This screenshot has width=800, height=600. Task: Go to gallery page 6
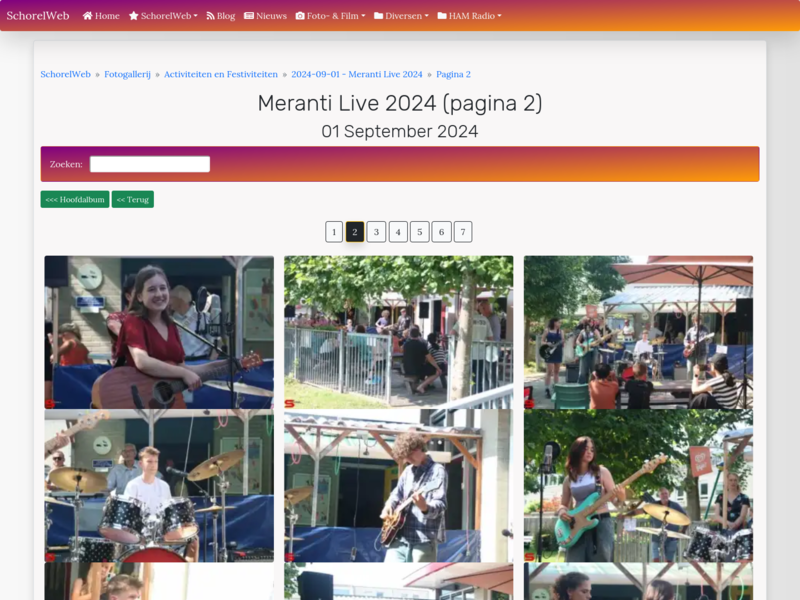point(441,232)
